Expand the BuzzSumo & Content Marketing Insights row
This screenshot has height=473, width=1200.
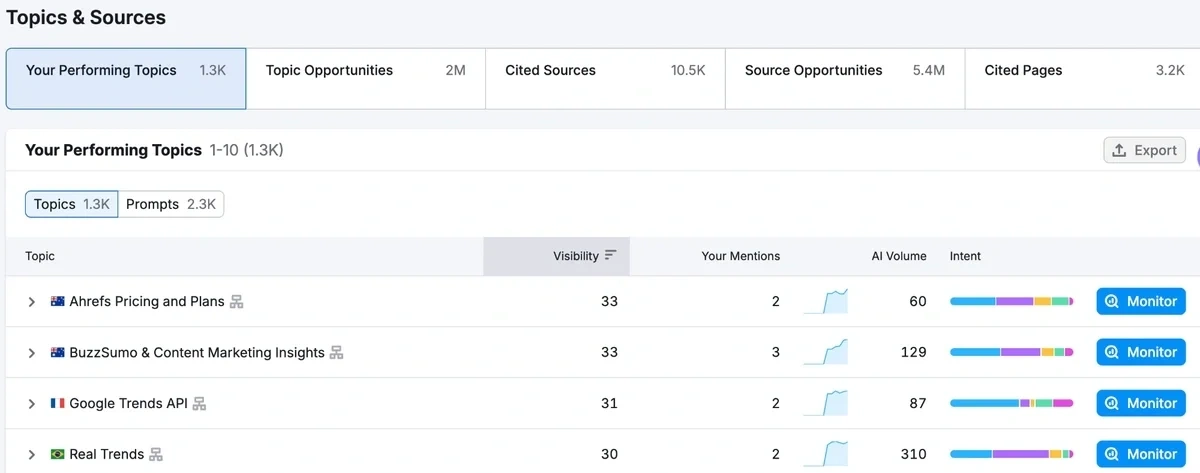32,353
